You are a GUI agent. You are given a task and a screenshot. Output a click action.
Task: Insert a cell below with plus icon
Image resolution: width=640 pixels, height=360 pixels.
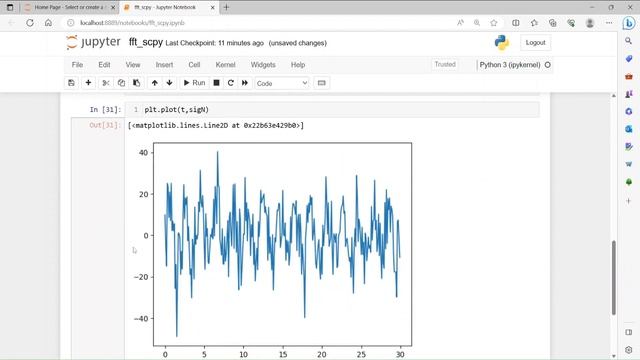(88, 83)
